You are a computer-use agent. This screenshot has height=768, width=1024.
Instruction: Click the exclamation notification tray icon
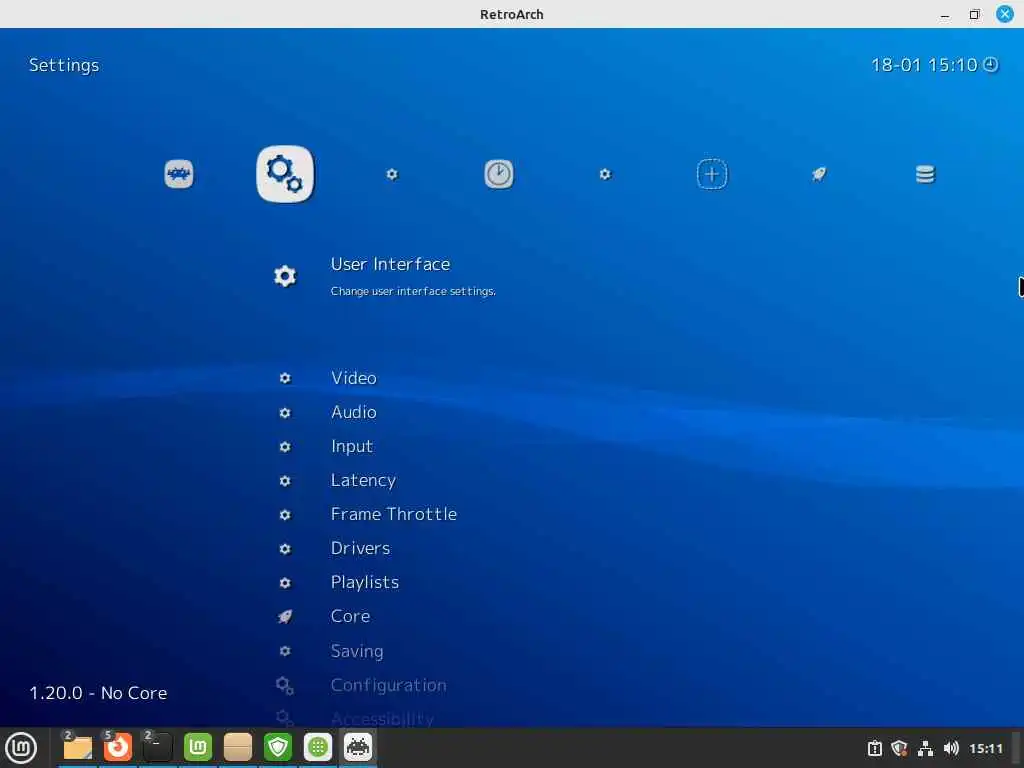(x=875, y=748)
